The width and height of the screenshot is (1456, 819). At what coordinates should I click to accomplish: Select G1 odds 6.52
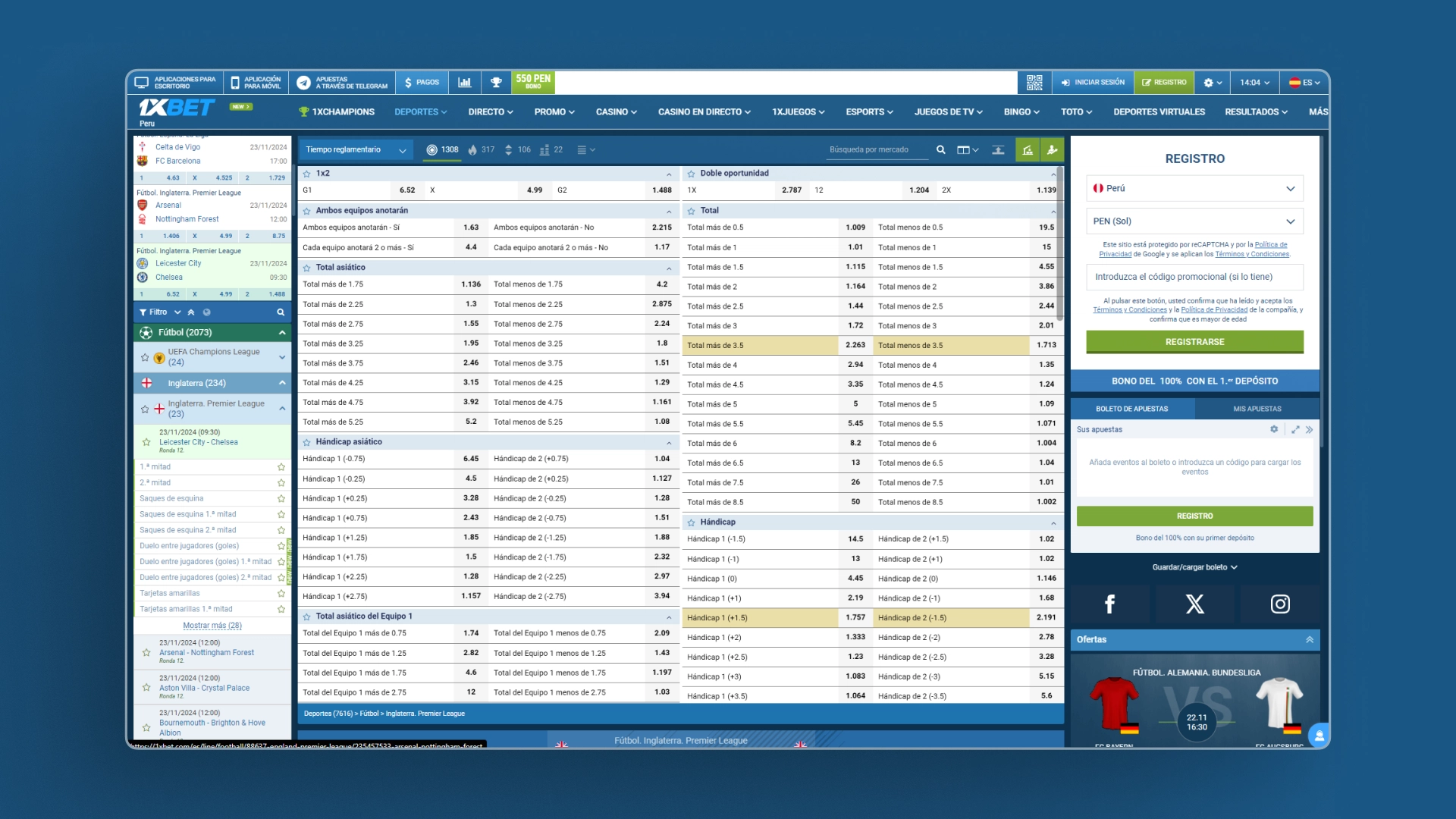pos(407,190)
